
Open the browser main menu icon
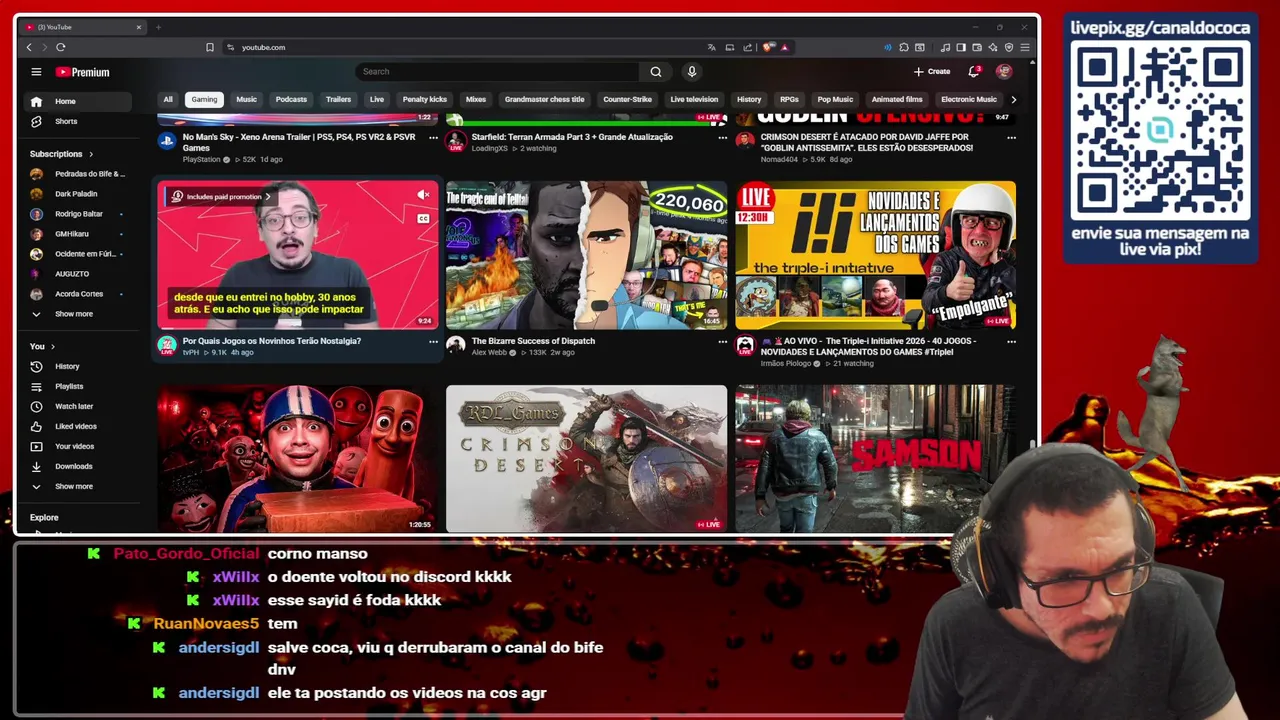pos(1025,47)
